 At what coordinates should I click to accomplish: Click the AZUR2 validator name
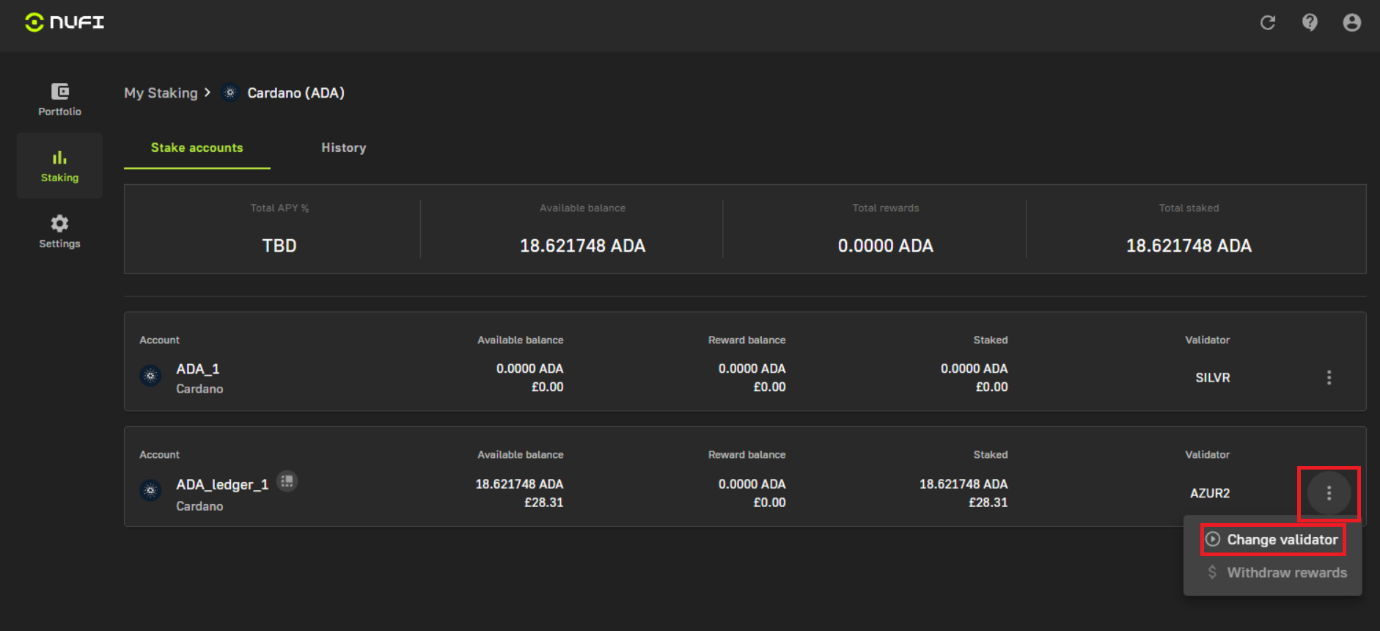tap(1210, 494)
